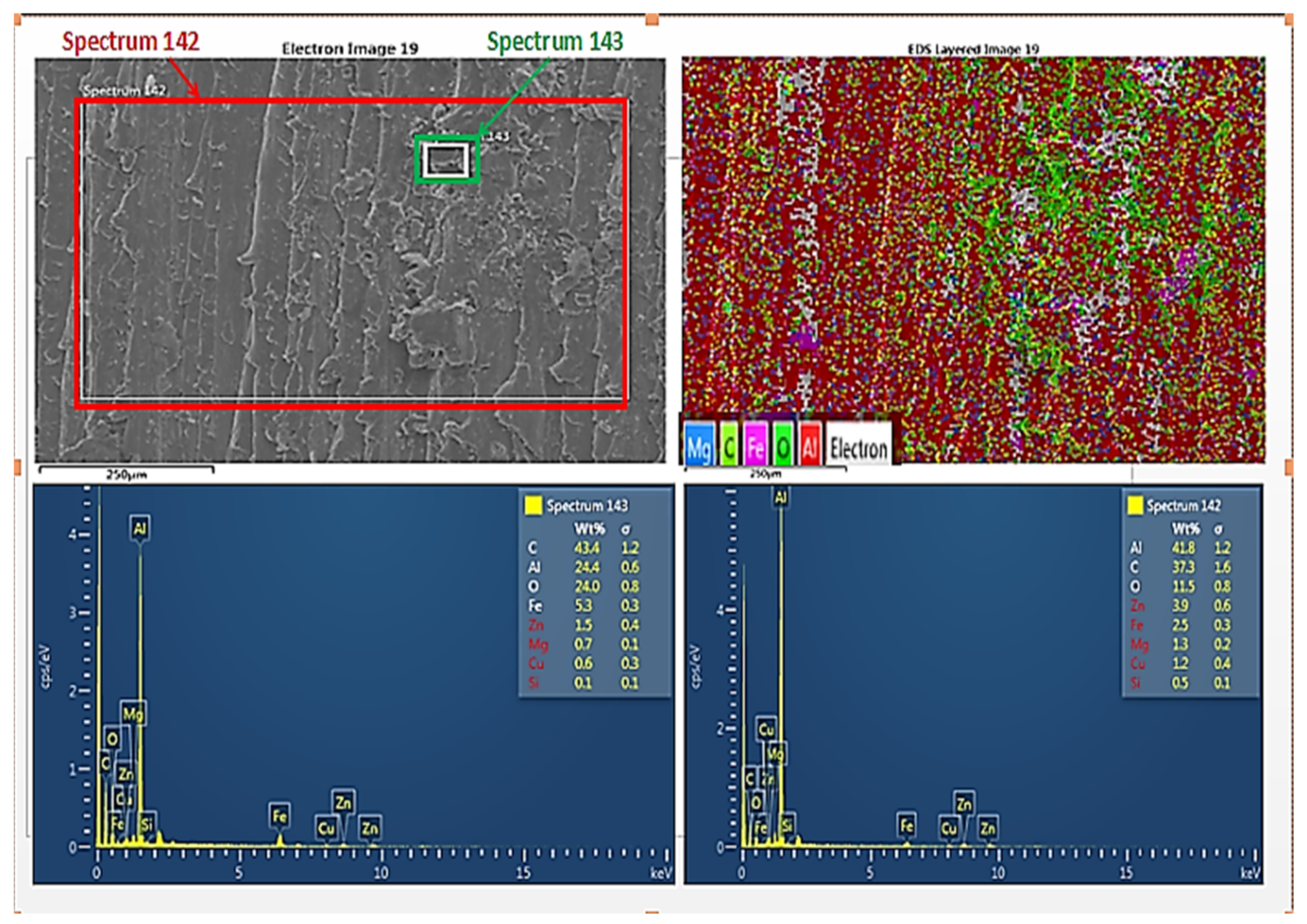The image size is (1307, 924).
Task: Click the Fe peak marker in Spectrum 143 chart
Action: 279,816
